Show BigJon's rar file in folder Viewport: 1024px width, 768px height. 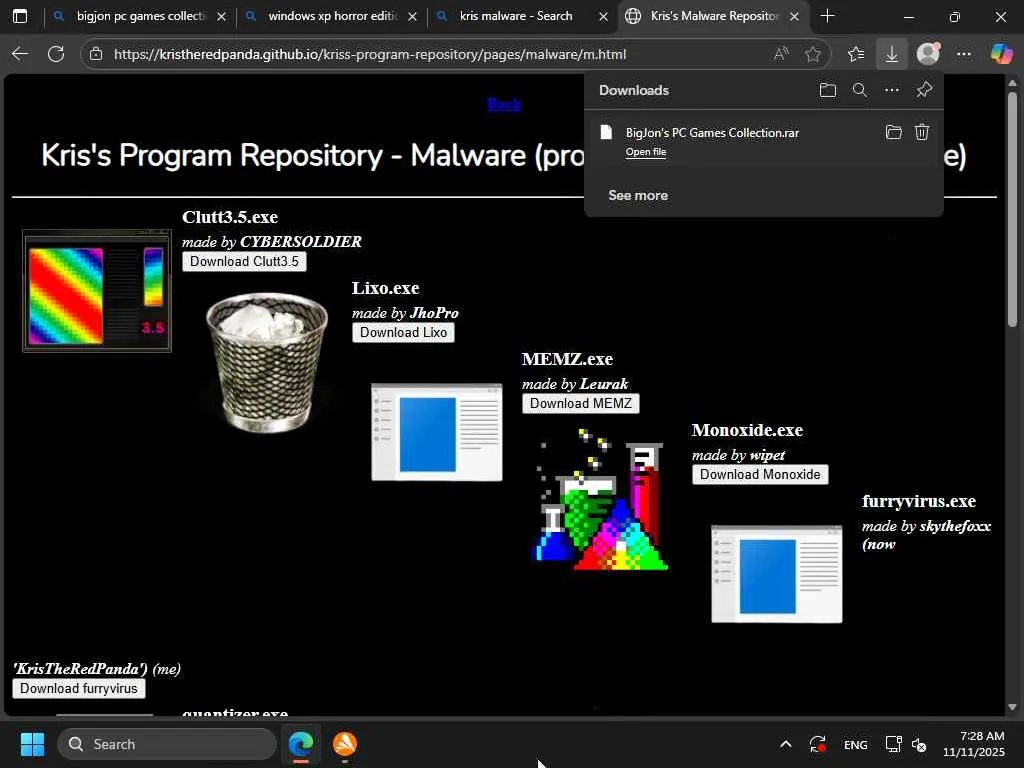[x=893, y=132]
